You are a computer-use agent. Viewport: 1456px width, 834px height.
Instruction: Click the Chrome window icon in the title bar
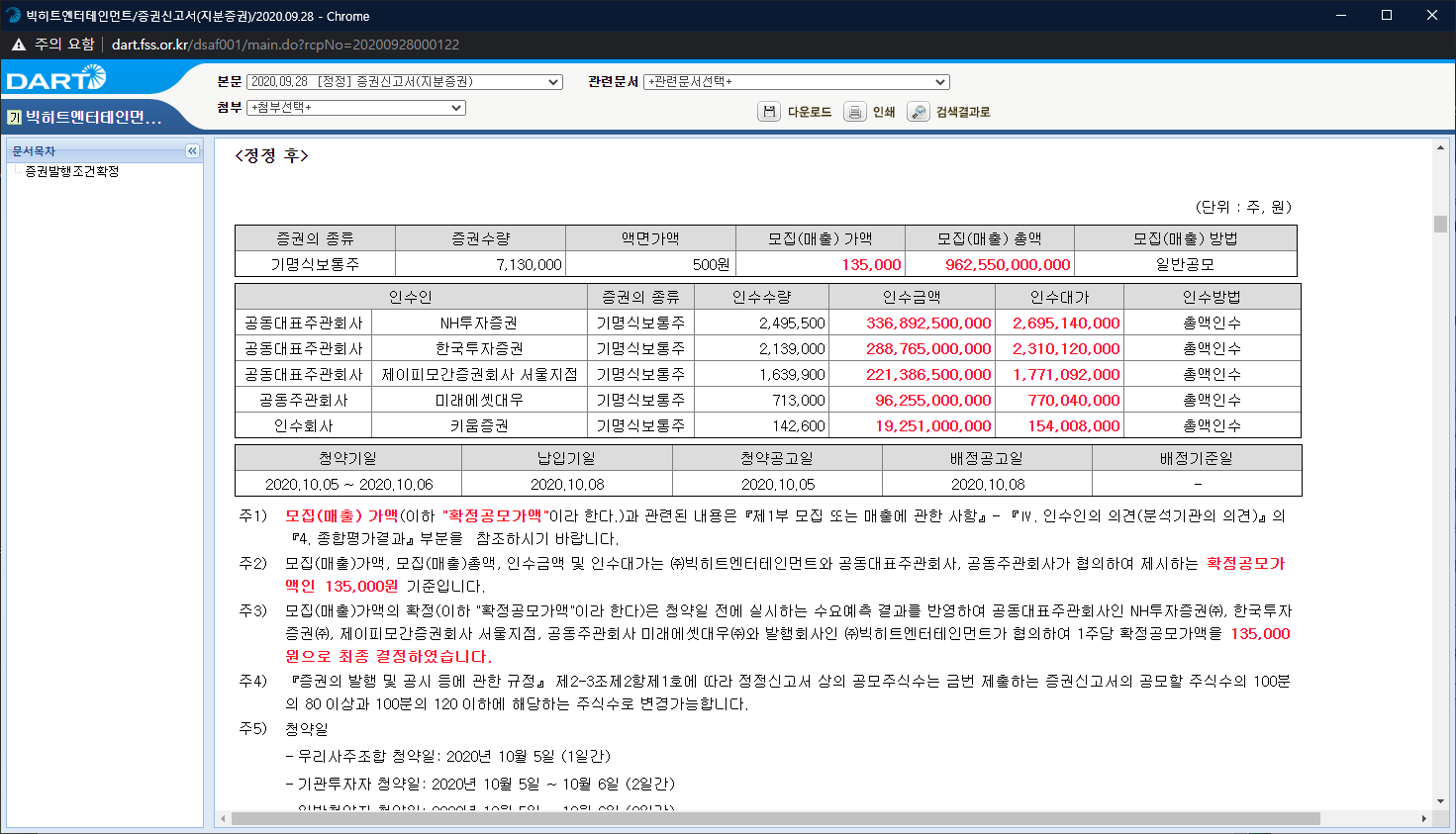[x=13, y=16]
